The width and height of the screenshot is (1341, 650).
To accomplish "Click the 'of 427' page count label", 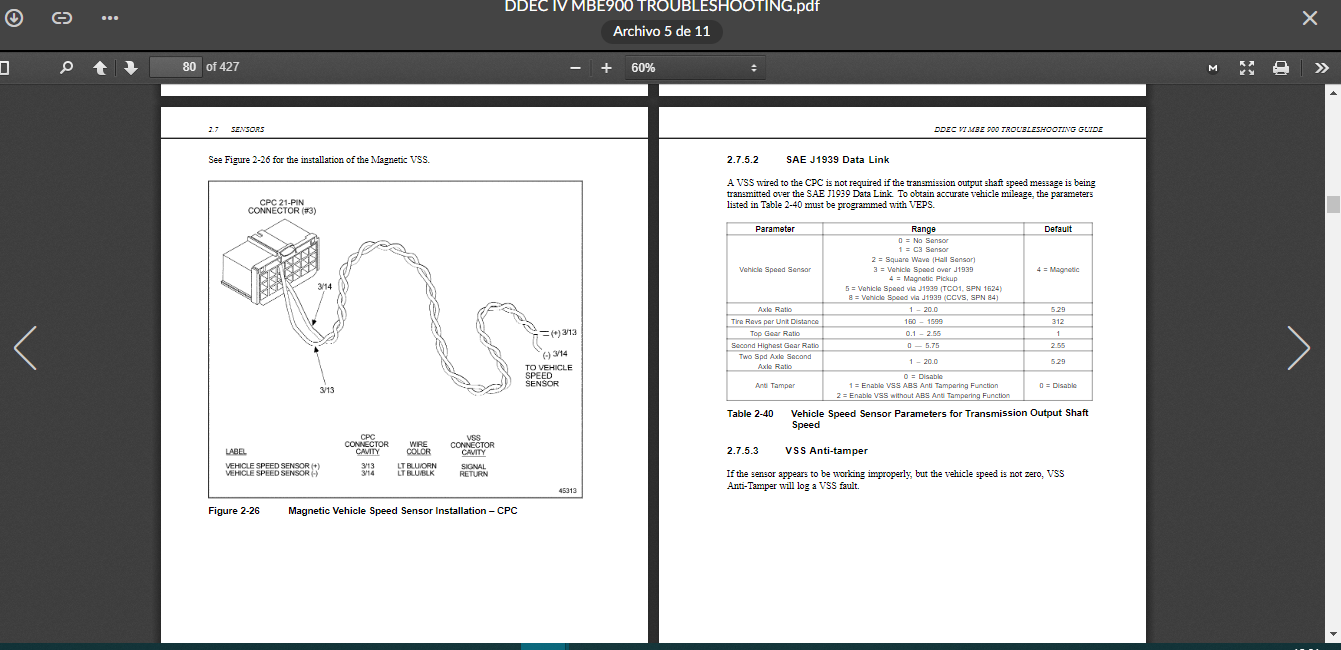I will [222, 67].
